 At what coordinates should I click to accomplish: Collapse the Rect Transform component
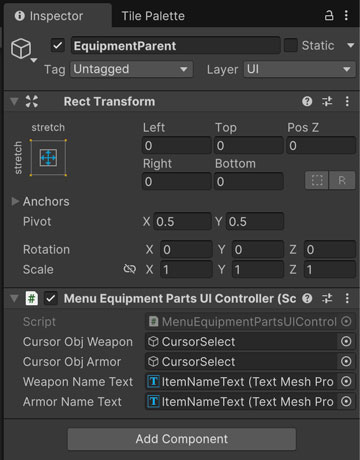(14, 101)
